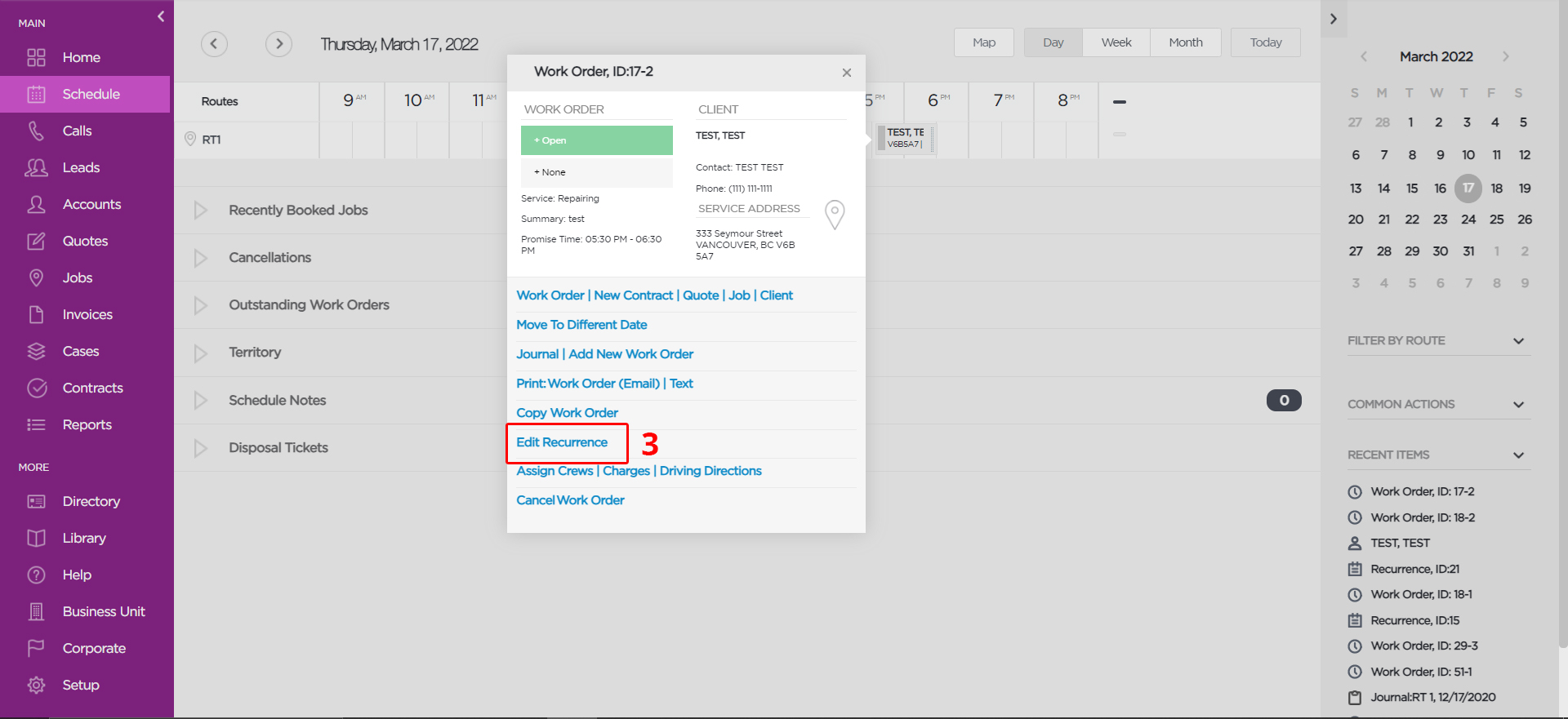Open Reports from sidebar menu
The image size is (1568, 719).
coord(87,424)
